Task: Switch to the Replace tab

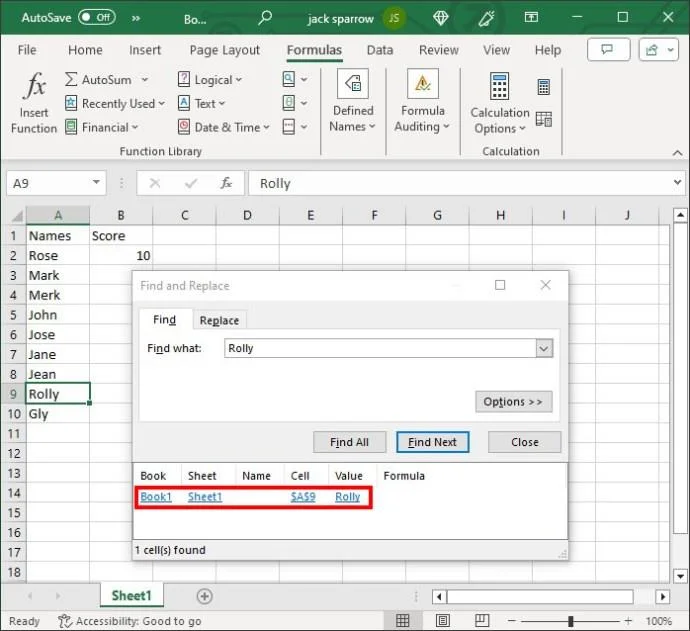Action: tap(219, 320)
